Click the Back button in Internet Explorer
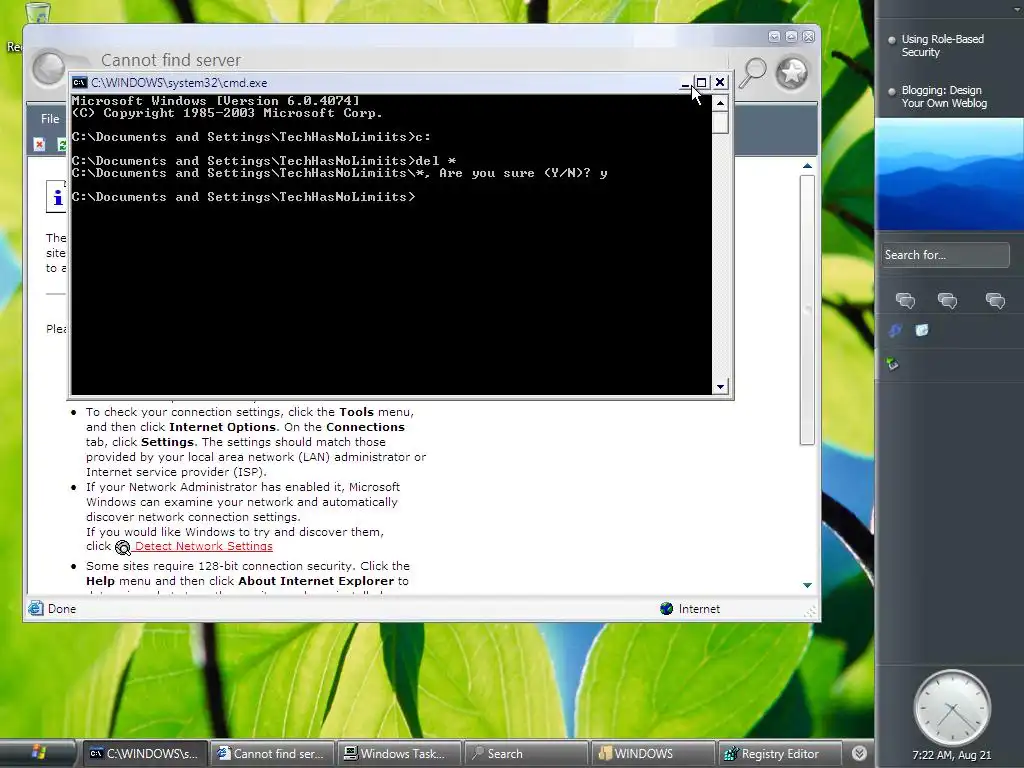Screen dimensions: 1024x768 coord(49,69)
